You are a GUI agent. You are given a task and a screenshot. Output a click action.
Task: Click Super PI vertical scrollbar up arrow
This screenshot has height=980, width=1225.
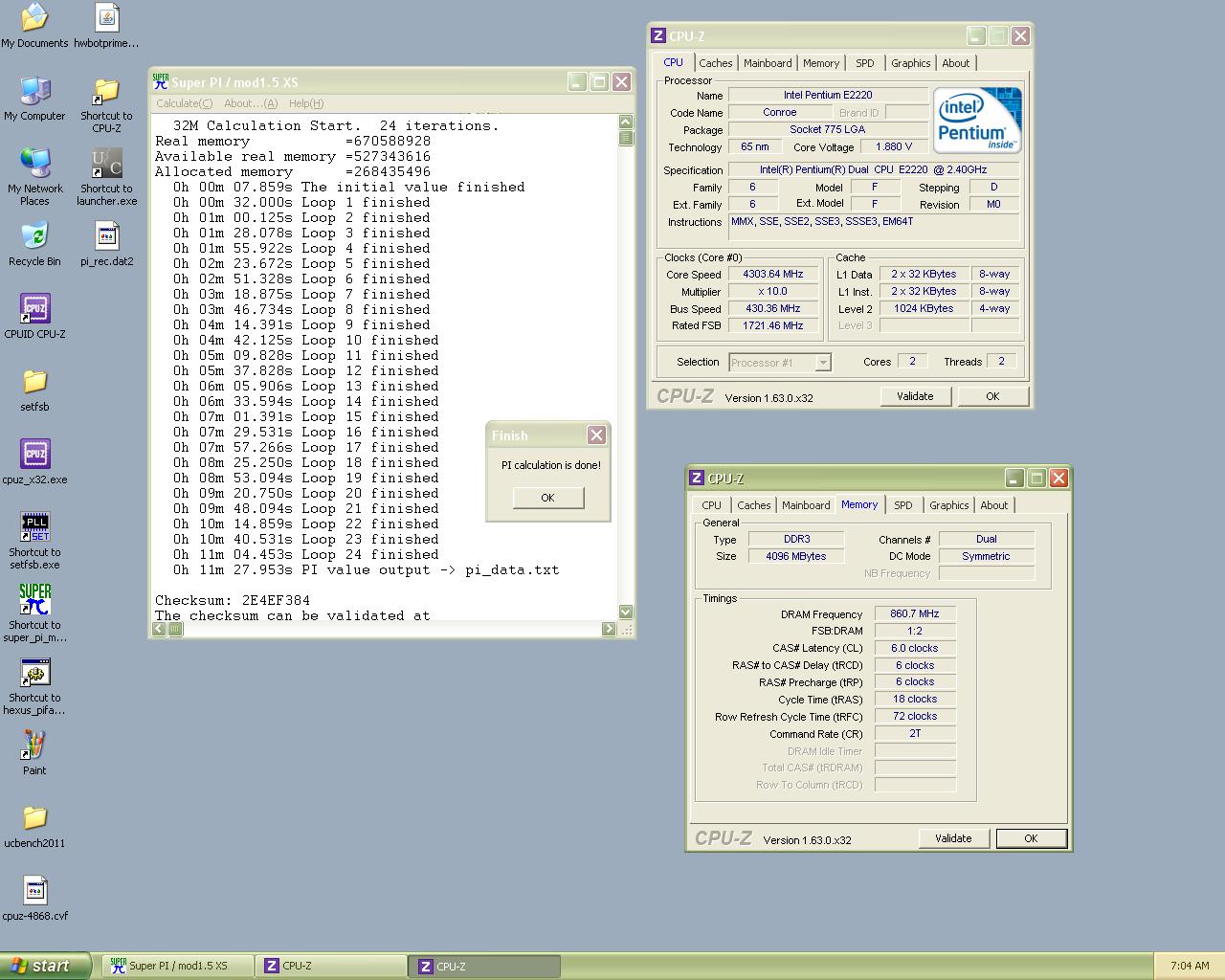click(626, 122)
